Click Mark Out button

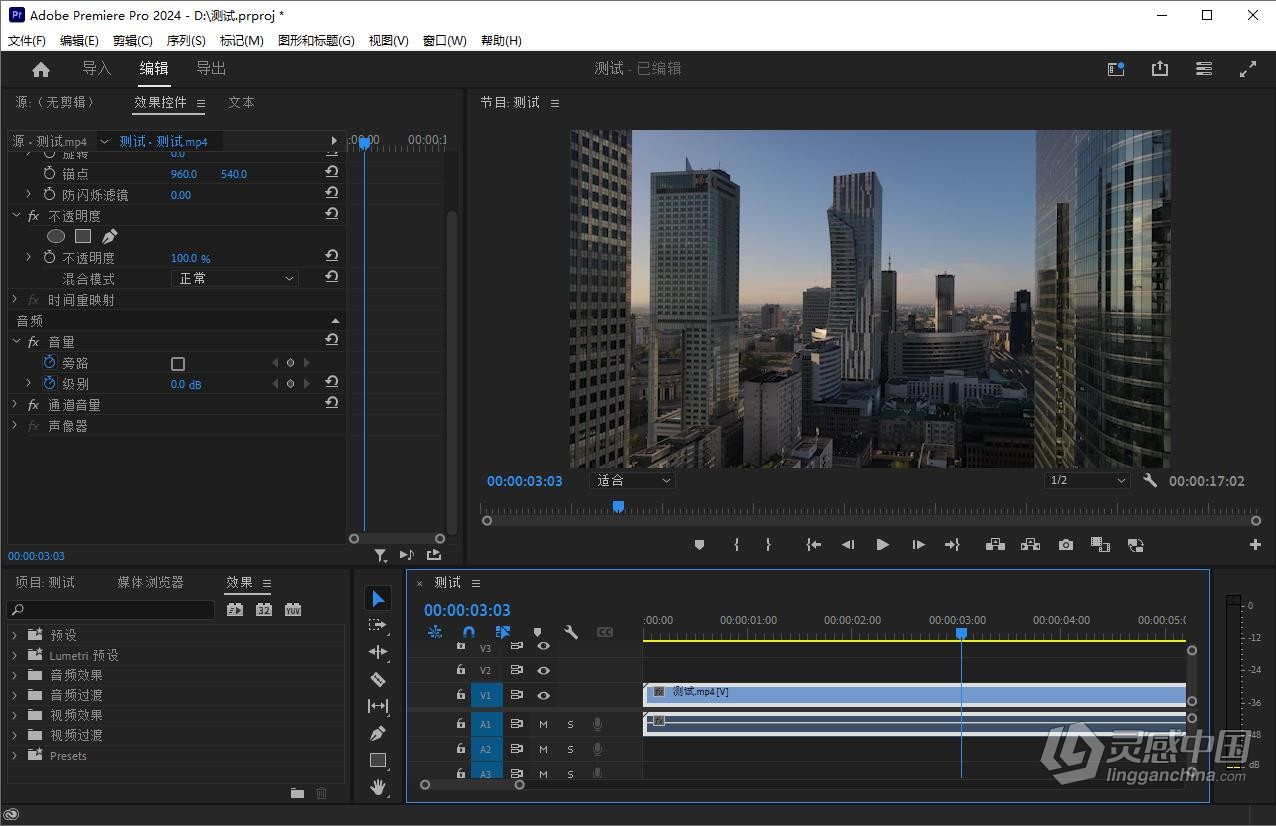769,545
